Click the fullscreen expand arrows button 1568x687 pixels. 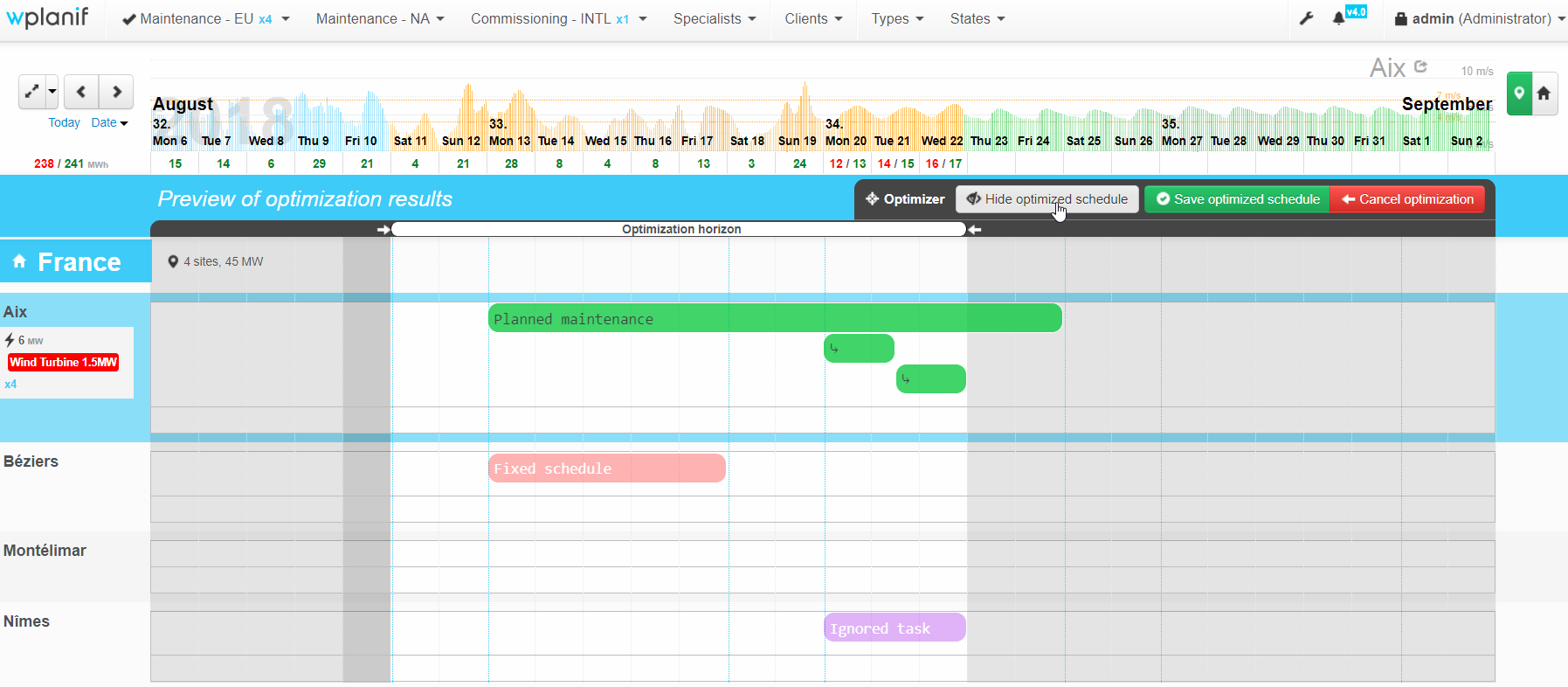pyautogui.click(x=32, y=92)
